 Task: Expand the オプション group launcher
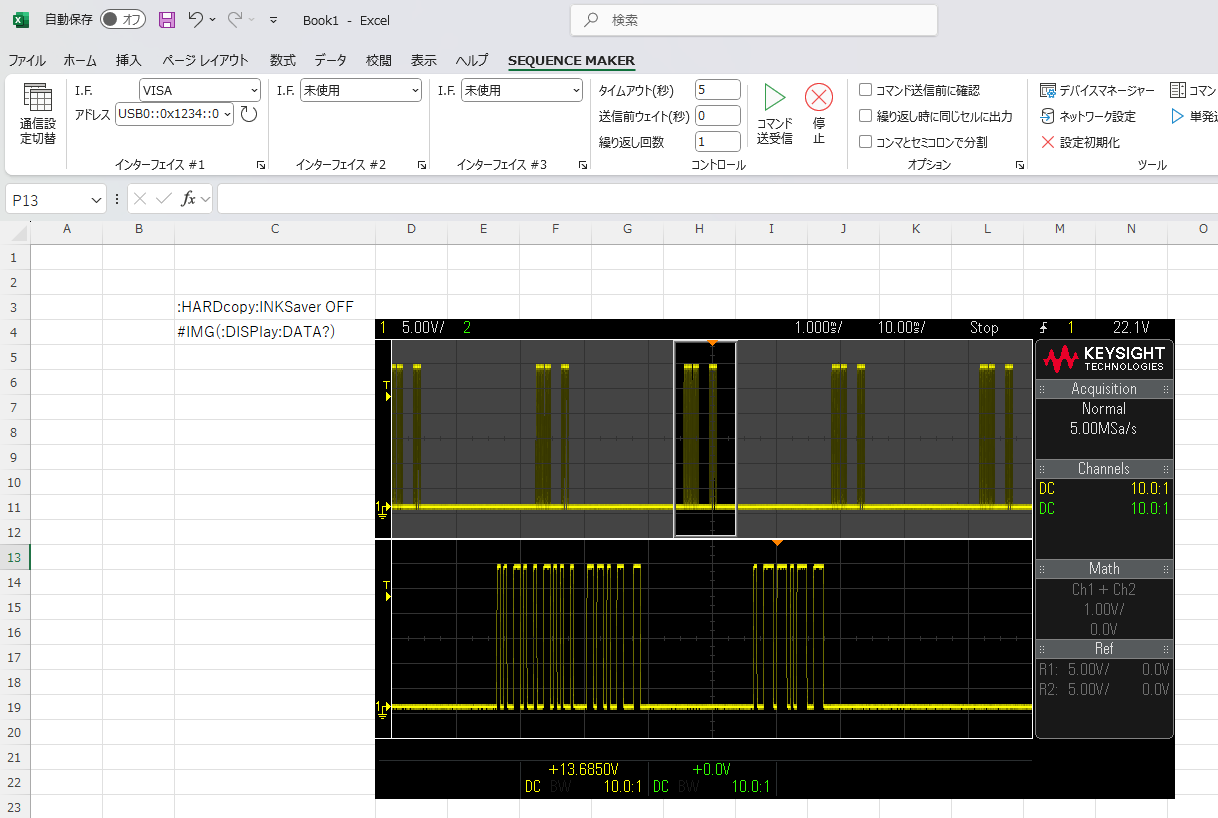point(1020,164)
